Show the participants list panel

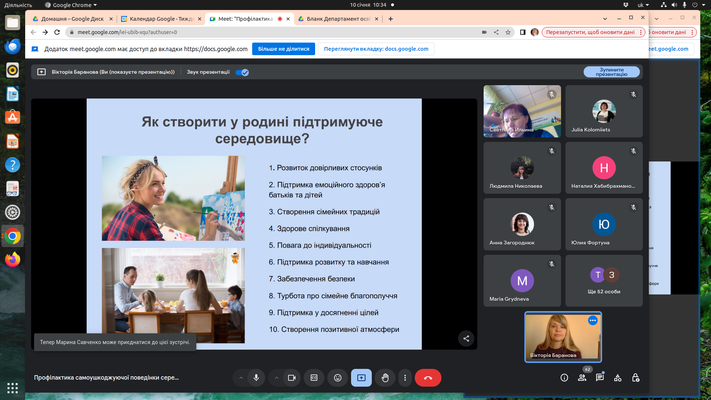tap(582, 378)
